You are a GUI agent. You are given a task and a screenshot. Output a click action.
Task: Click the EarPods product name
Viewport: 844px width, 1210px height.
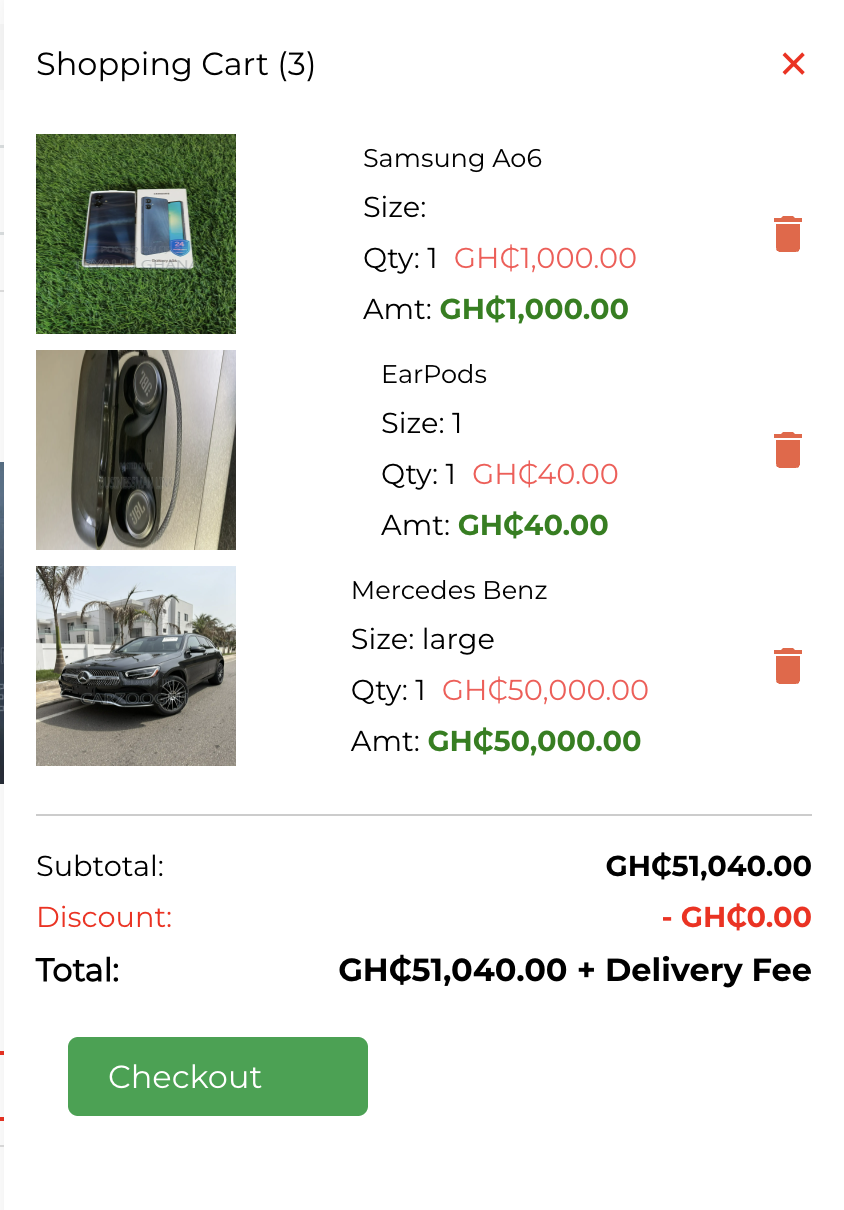pos(434,374)
